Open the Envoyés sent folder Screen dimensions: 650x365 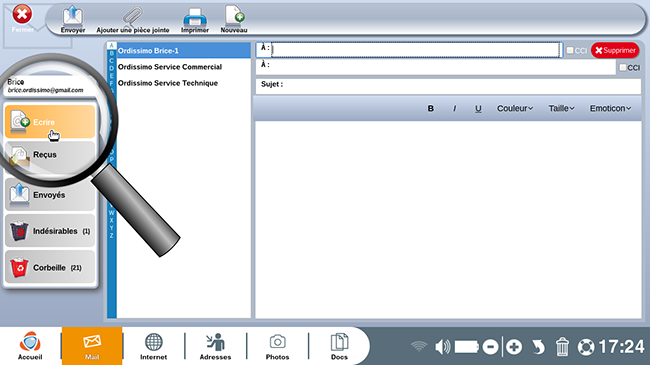(50, 195)
